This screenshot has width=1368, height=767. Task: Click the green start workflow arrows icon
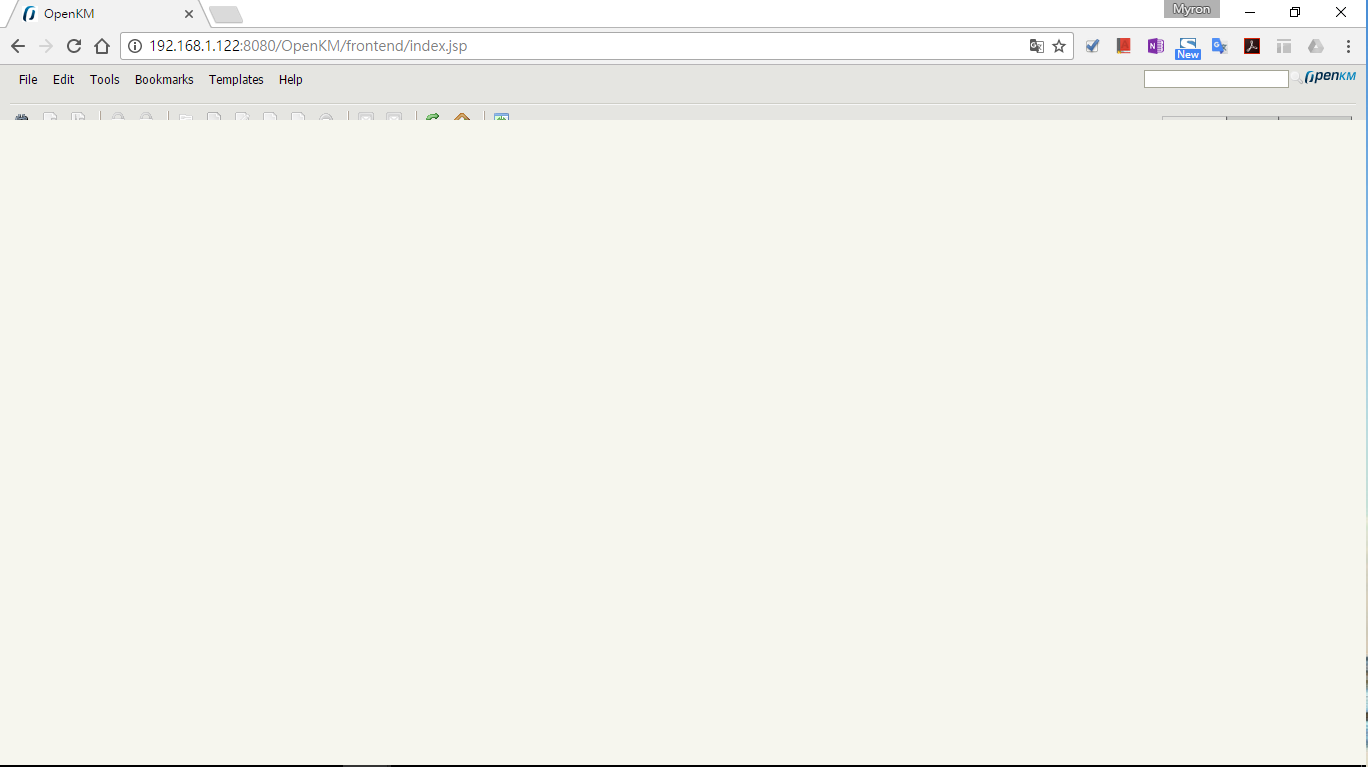pos(432,117)
